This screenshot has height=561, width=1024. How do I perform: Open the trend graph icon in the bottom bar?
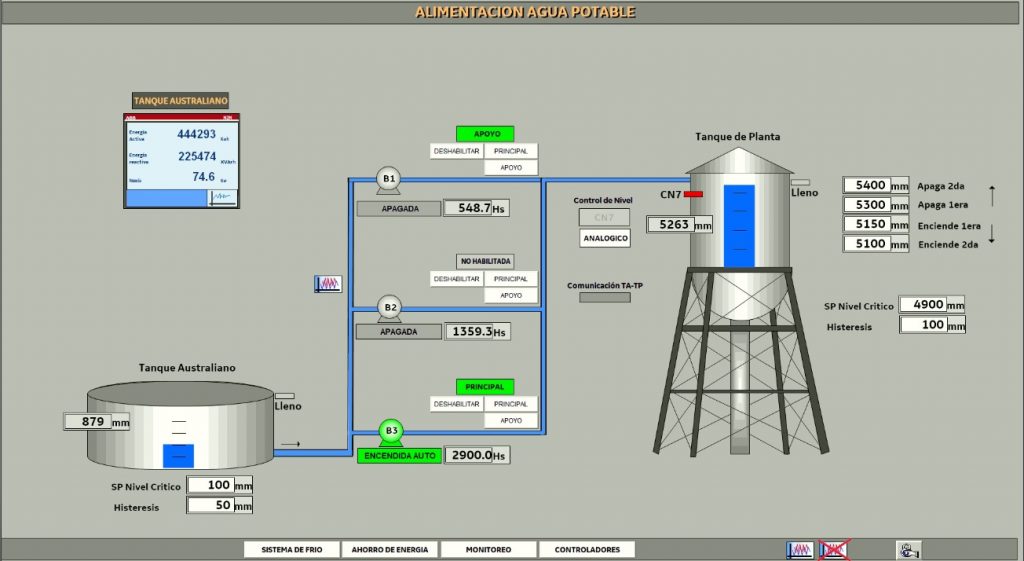800,550
